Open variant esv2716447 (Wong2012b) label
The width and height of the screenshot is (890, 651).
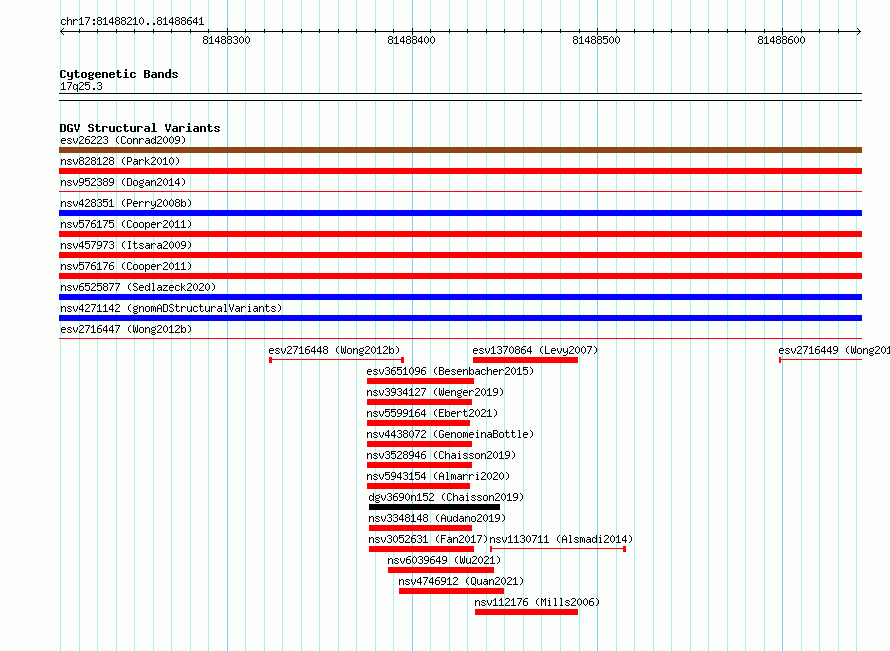click(x=126, y=329)
